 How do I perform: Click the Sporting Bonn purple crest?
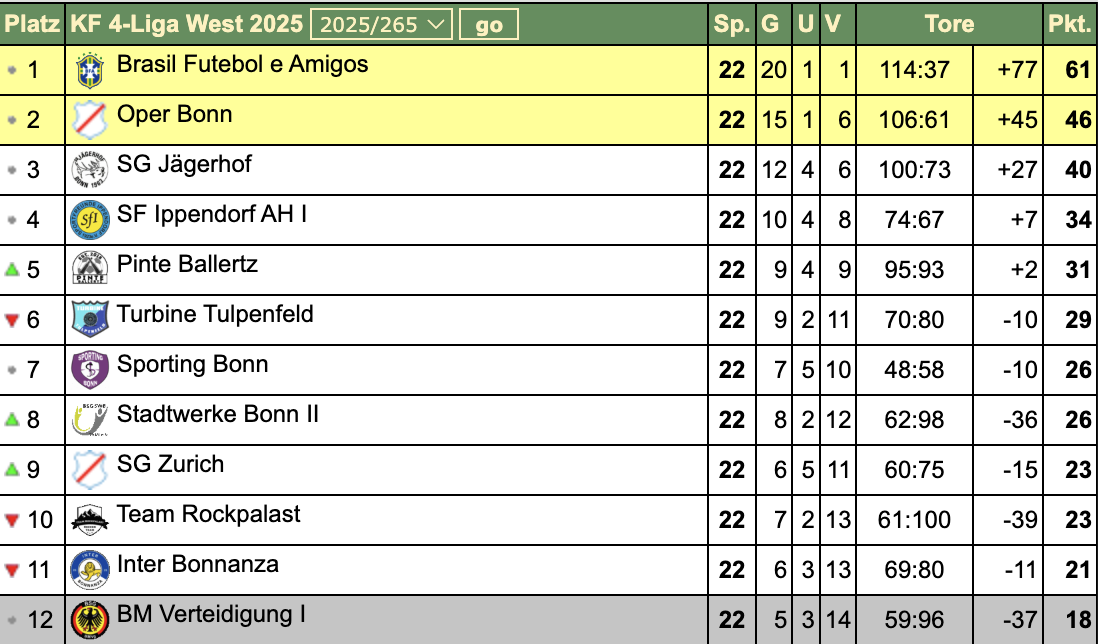click(x=90, y=370)
